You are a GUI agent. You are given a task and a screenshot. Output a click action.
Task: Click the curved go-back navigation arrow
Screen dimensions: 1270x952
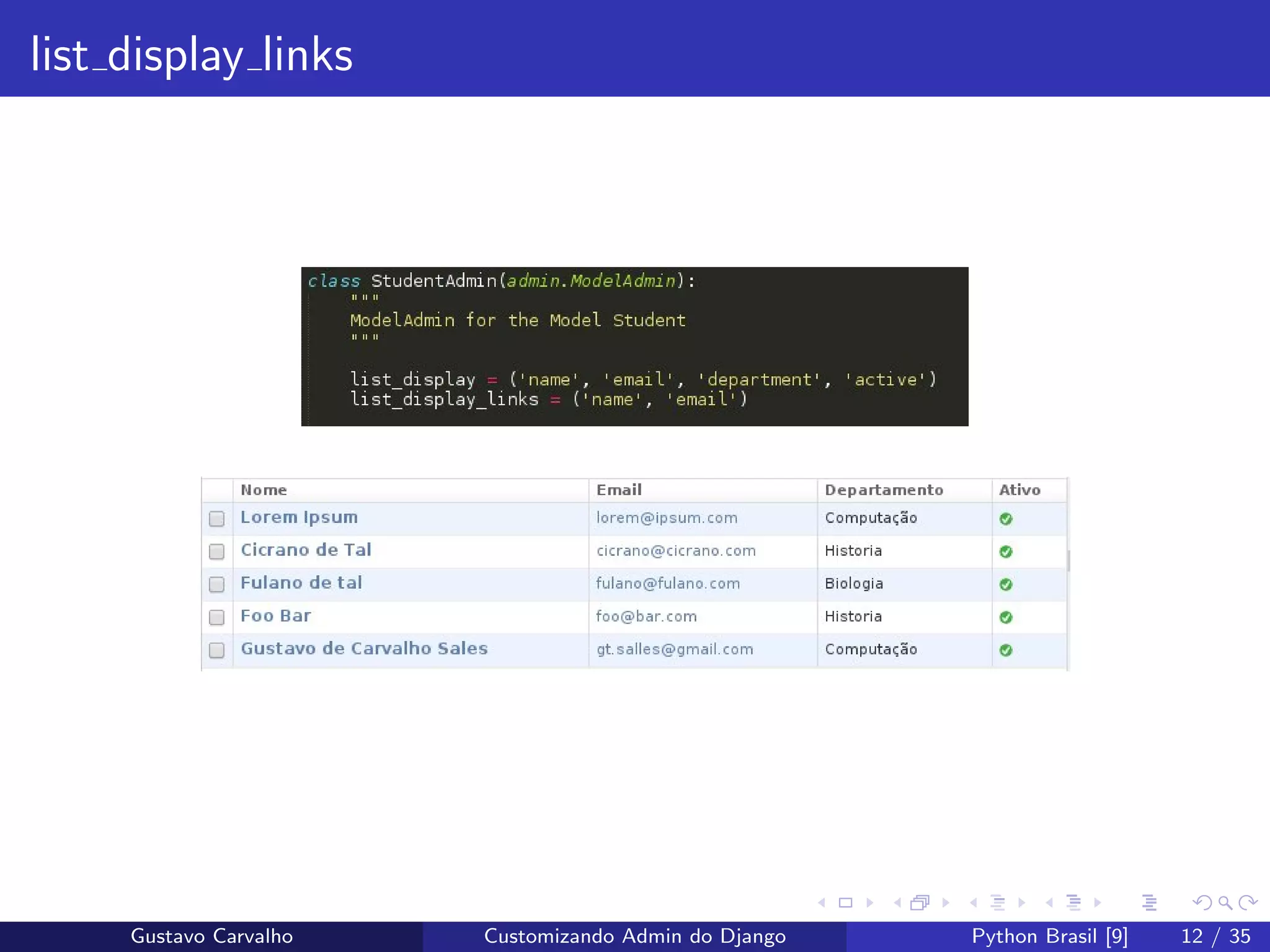[1202, 903]
